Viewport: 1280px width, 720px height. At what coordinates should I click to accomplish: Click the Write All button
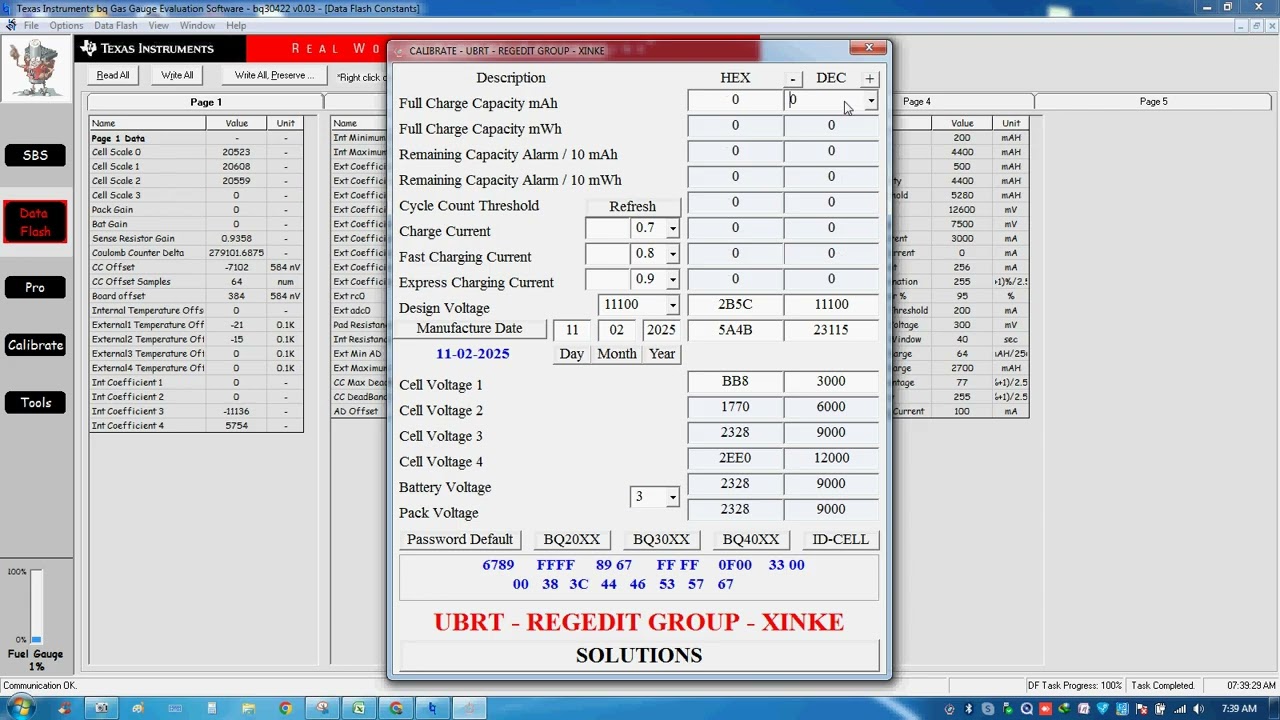point(177,76)
